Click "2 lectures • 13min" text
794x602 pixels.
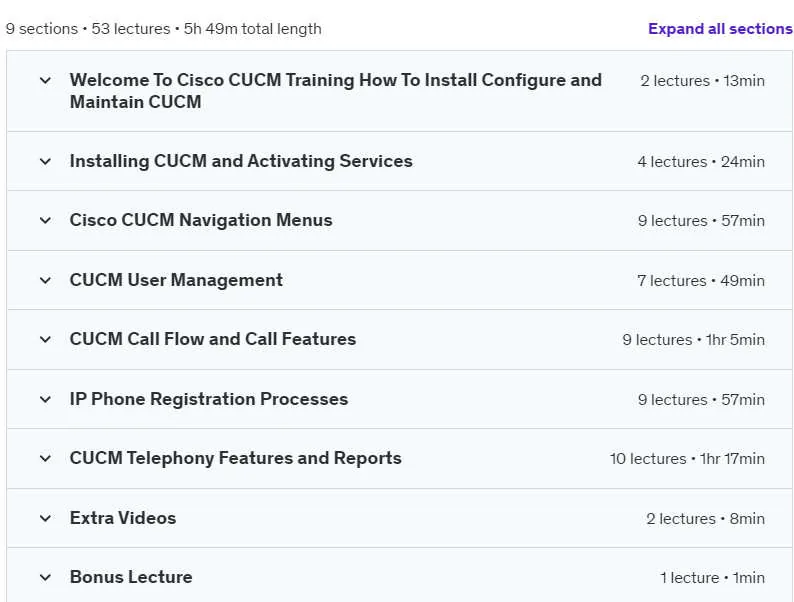702,81
